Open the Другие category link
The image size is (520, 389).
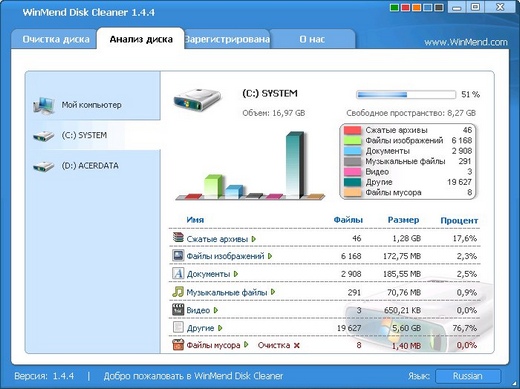click(x=200, y=328)
